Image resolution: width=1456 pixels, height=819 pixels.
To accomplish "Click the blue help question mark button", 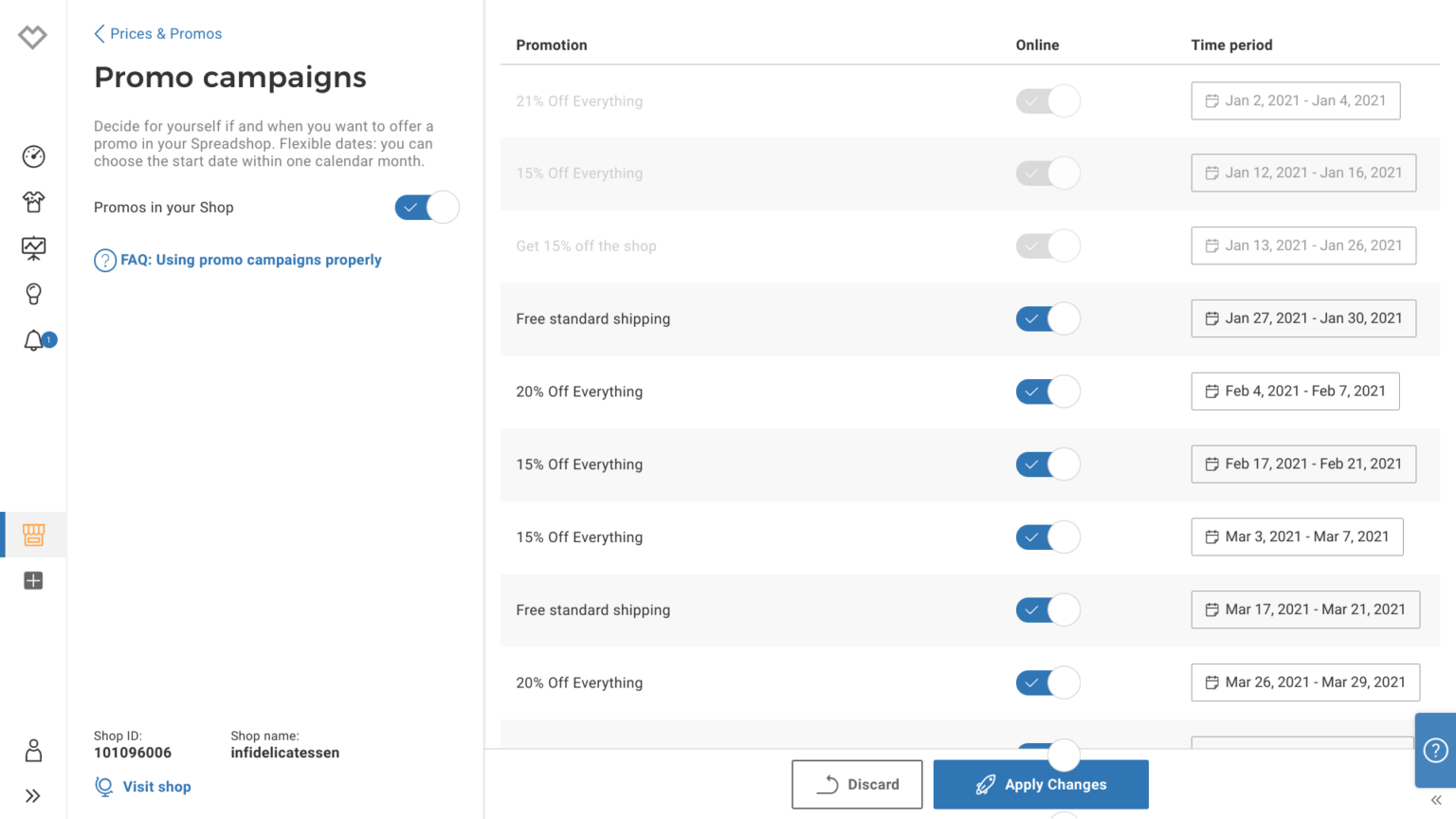I will click(x=1437, y=750).
